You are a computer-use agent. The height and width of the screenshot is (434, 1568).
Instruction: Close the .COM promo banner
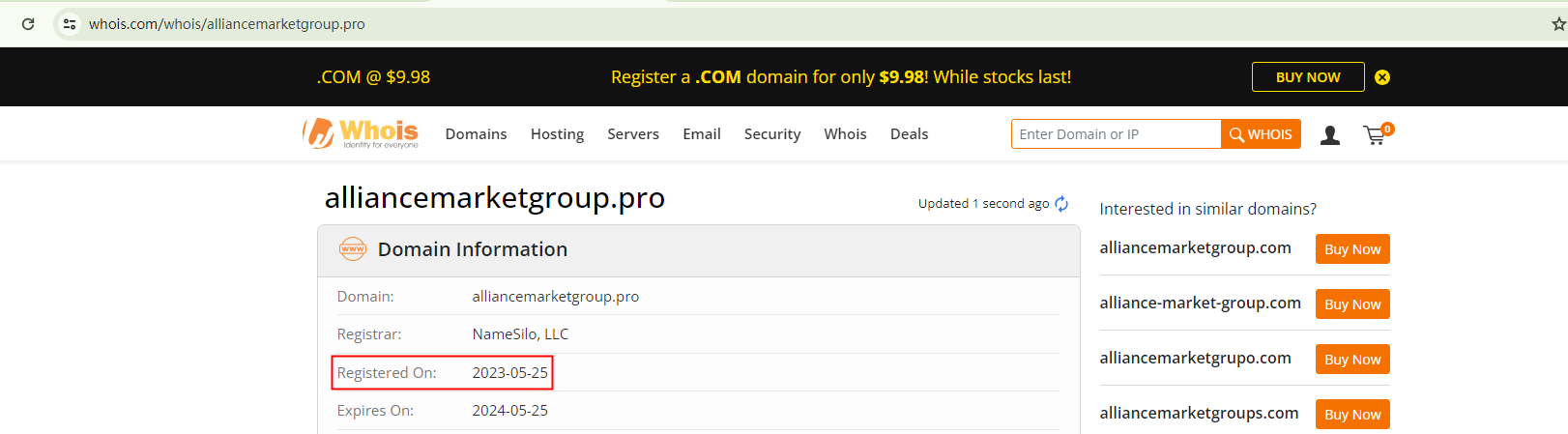coord(1382,77)
